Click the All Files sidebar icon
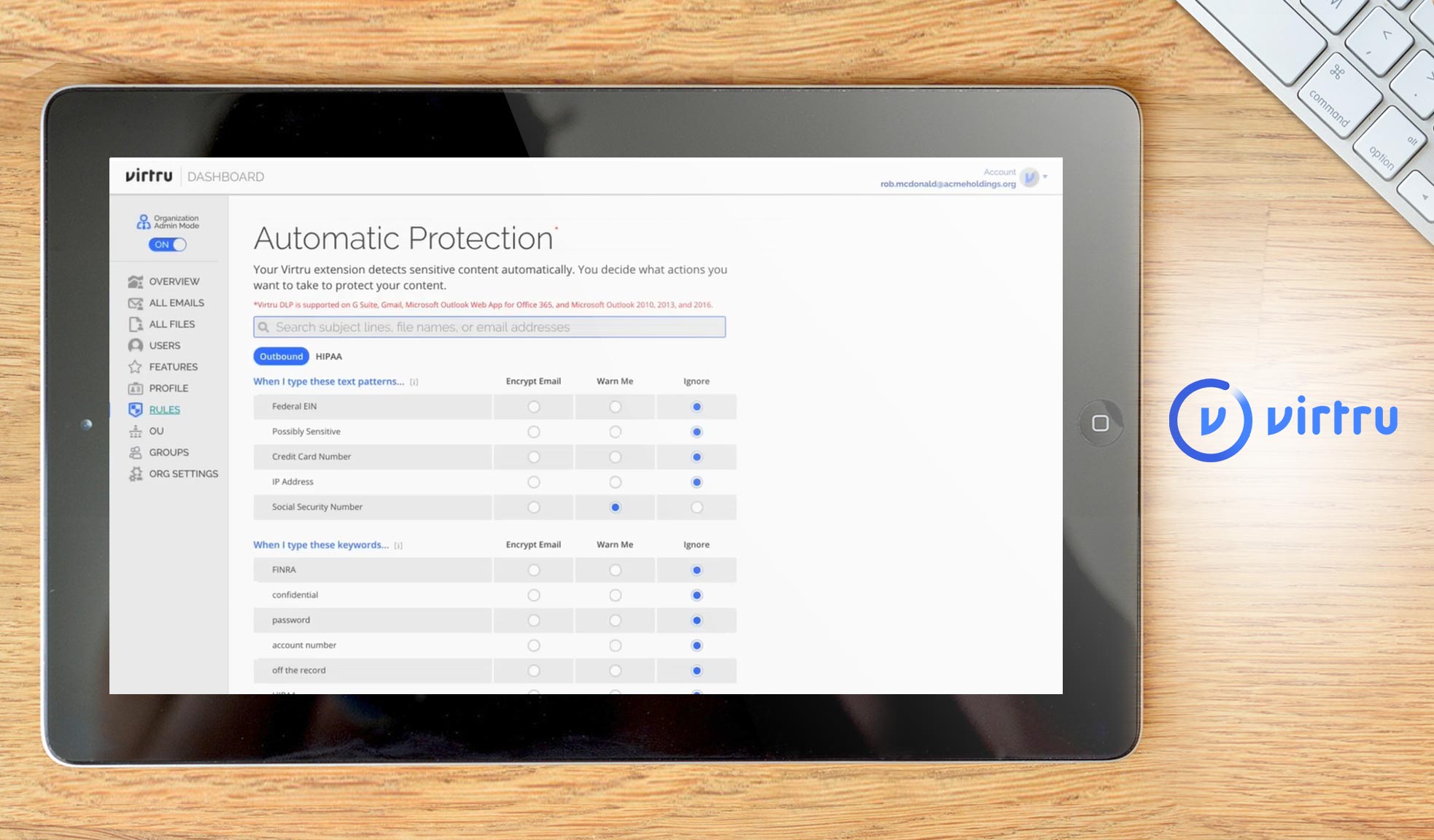The height and width of the screenshot is (840, 1434). pos(136,324)
